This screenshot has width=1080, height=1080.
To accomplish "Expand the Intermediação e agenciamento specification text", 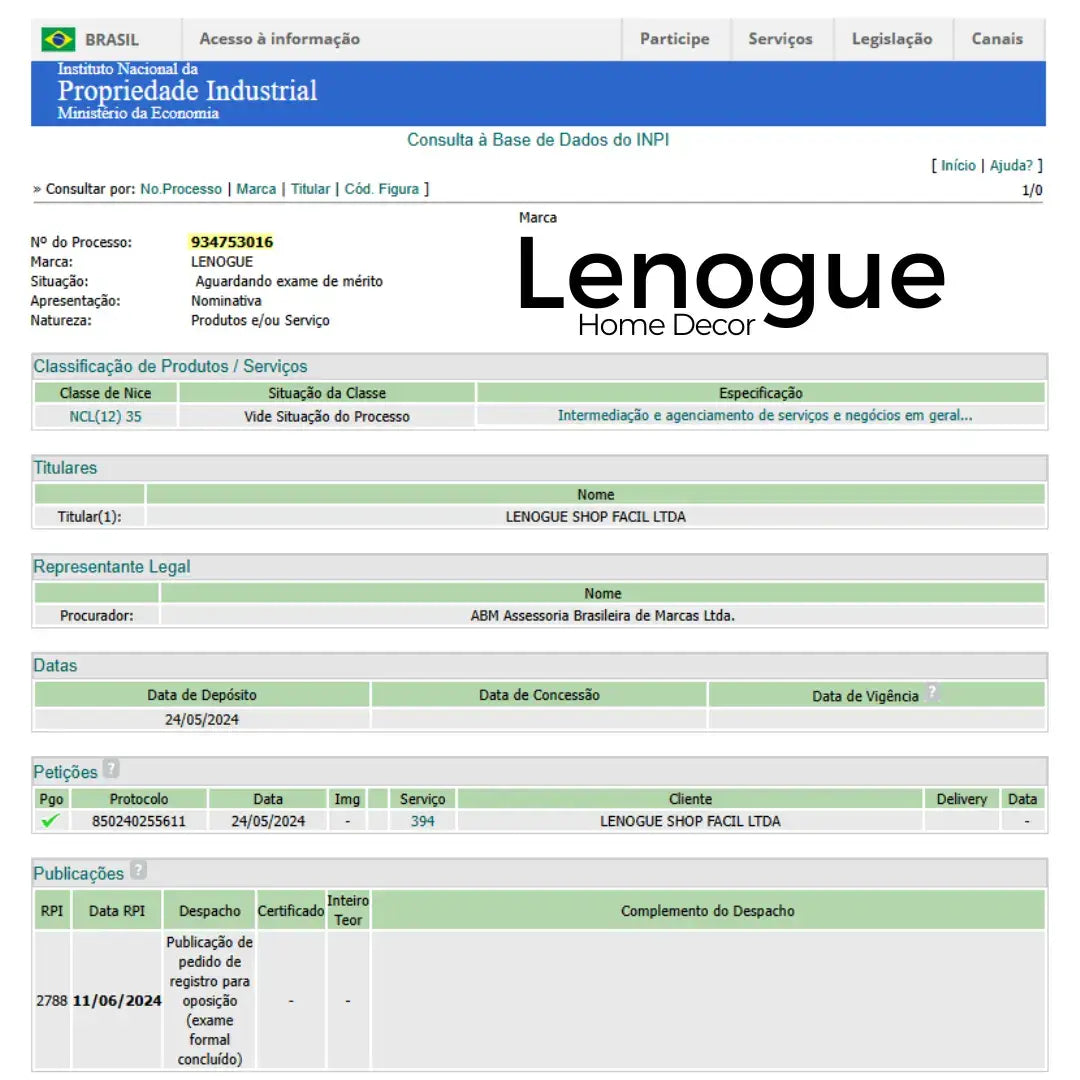I will click(x=764, y=416).
